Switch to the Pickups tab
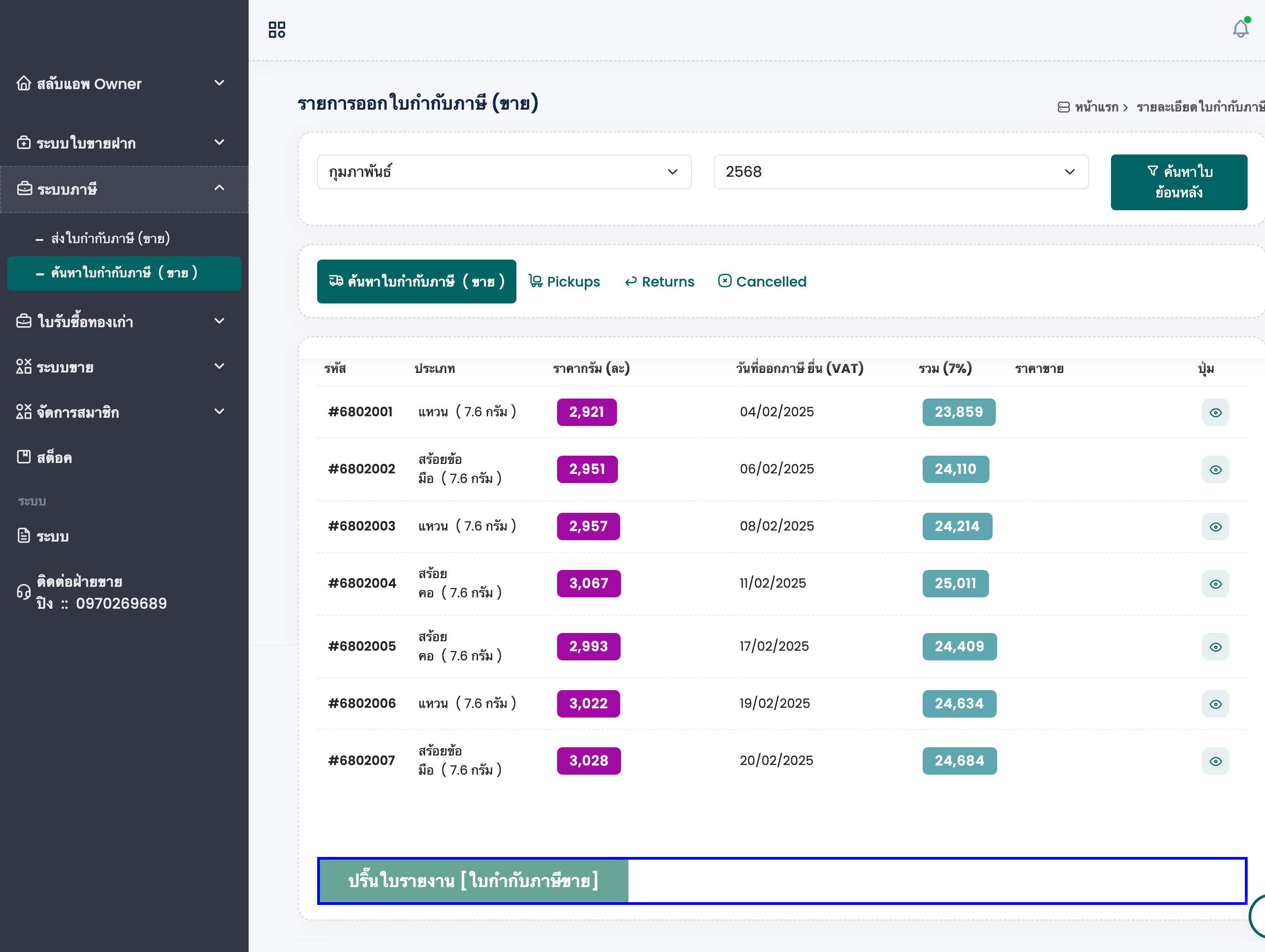Screen dimensions: 1265x952 [x=564, y=282]
